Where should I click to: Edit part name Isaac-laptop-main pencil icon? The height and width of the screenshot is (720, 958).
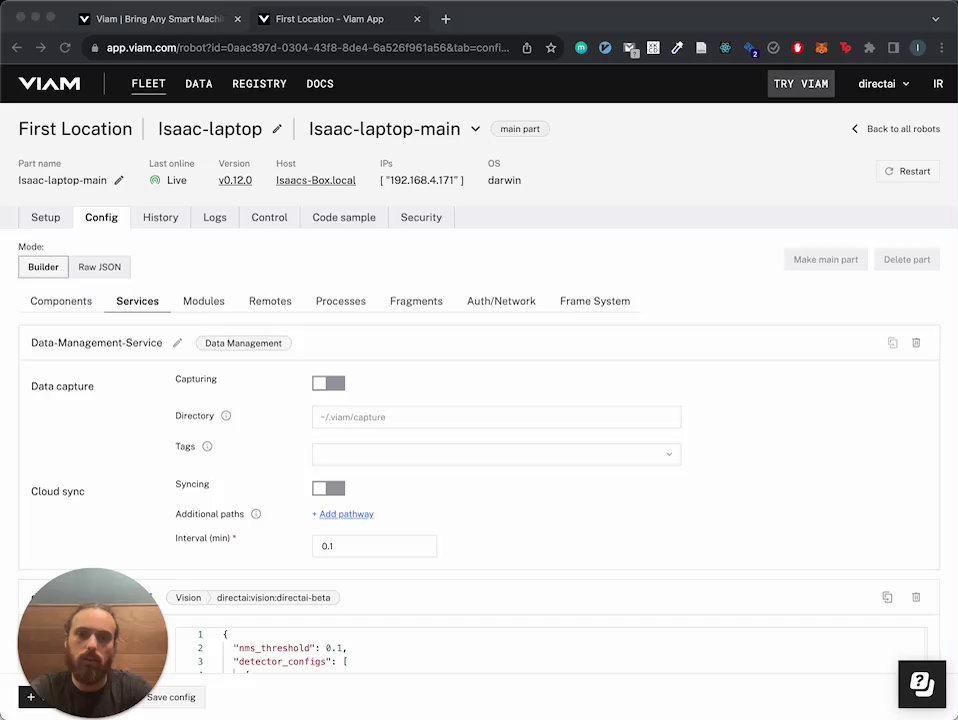[119, 180]
